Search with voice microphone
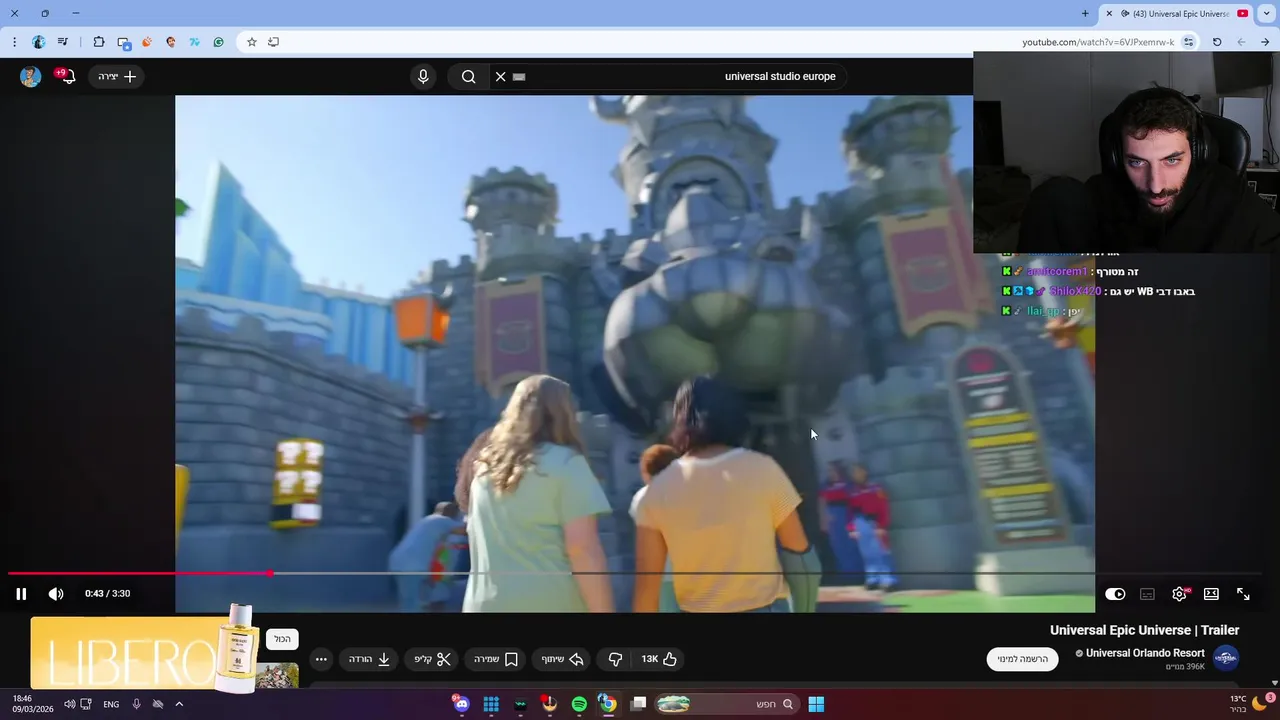Viewport: 1280px width, 720px height. coord(423,76)
